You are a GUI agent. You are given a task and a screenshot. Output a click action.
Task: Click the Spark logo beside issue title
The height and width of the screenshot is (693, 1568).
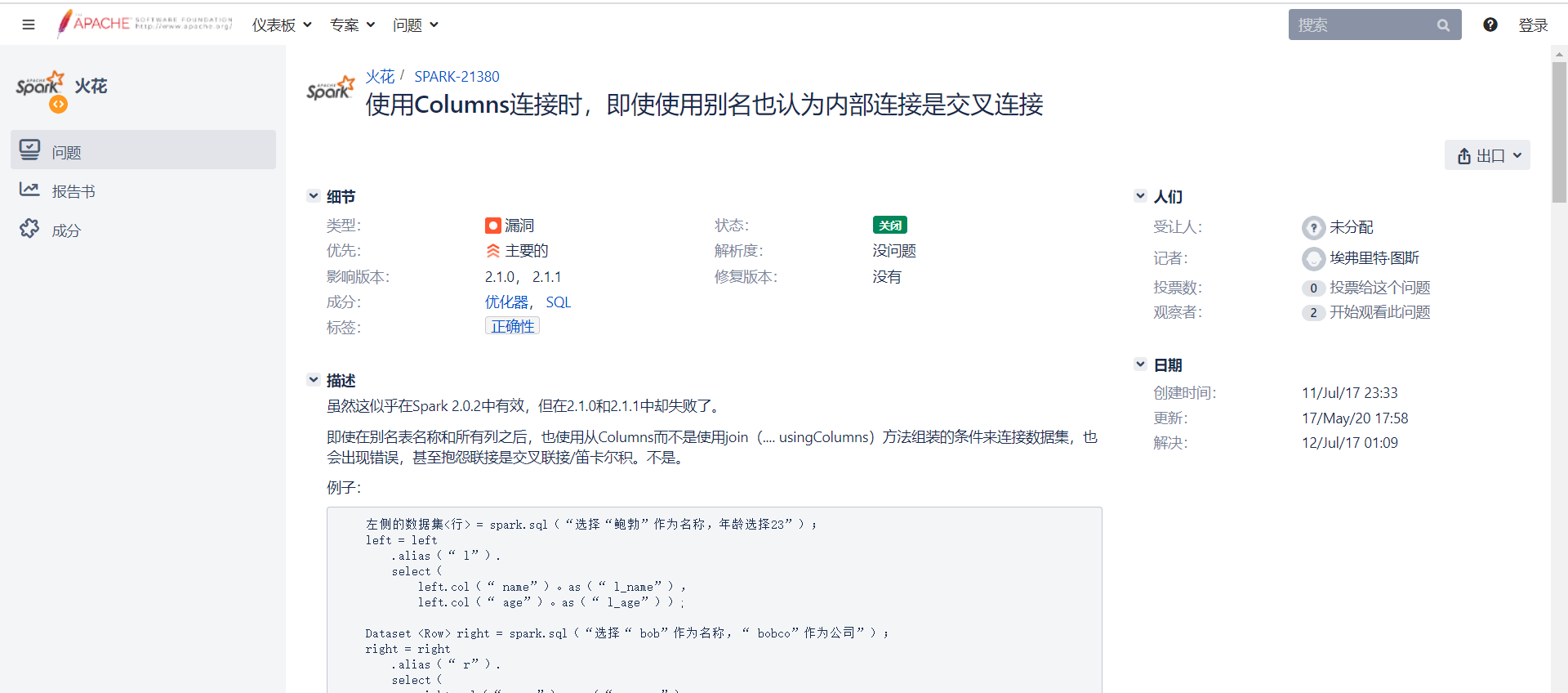[x=331, y=88]
